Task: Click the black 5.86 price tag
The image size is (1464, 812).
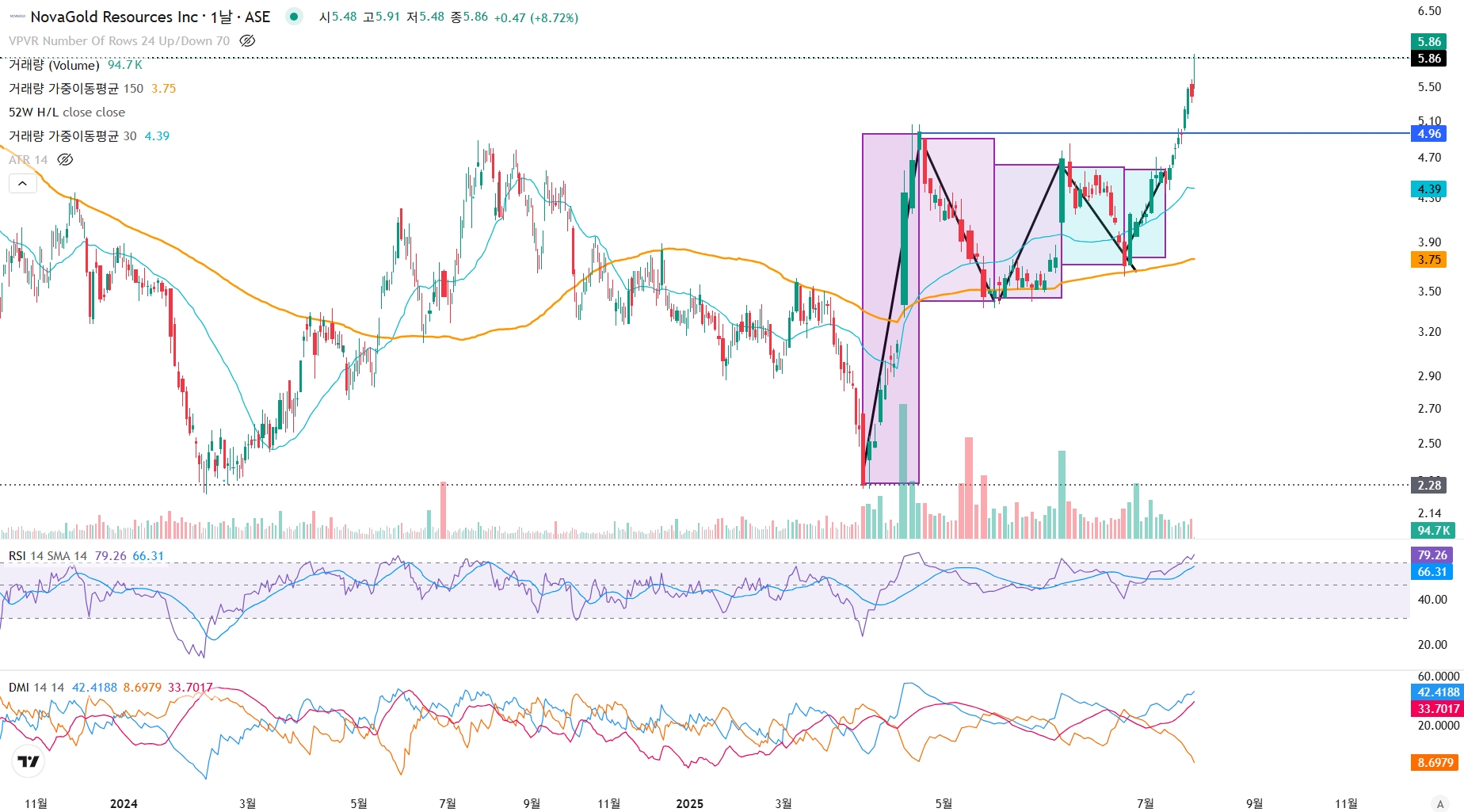Action: pyautogui.click(x=1429, y=58)
